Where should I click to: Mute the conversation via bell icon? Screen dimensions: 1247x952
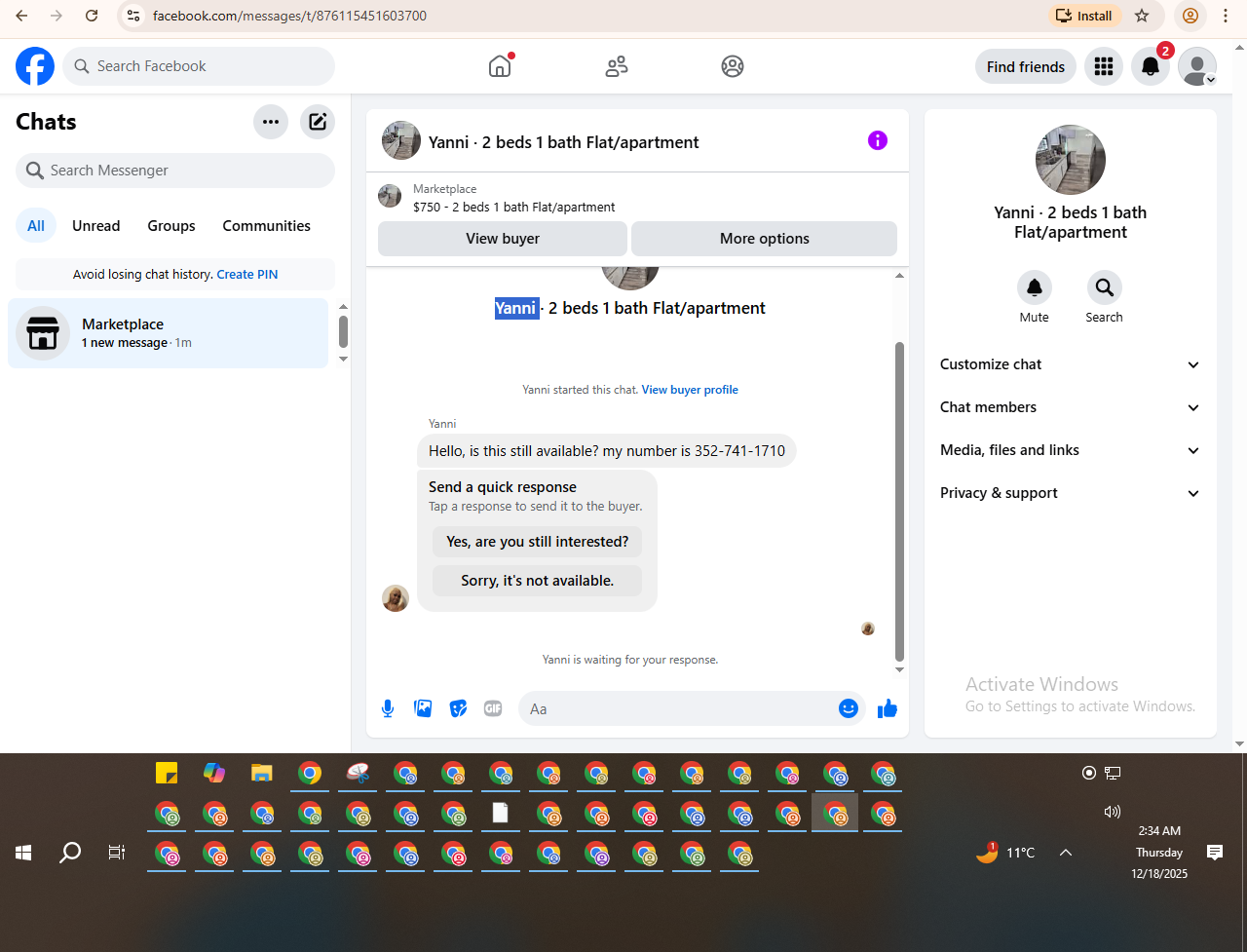pyautogui.click(x=1035, y=287)
